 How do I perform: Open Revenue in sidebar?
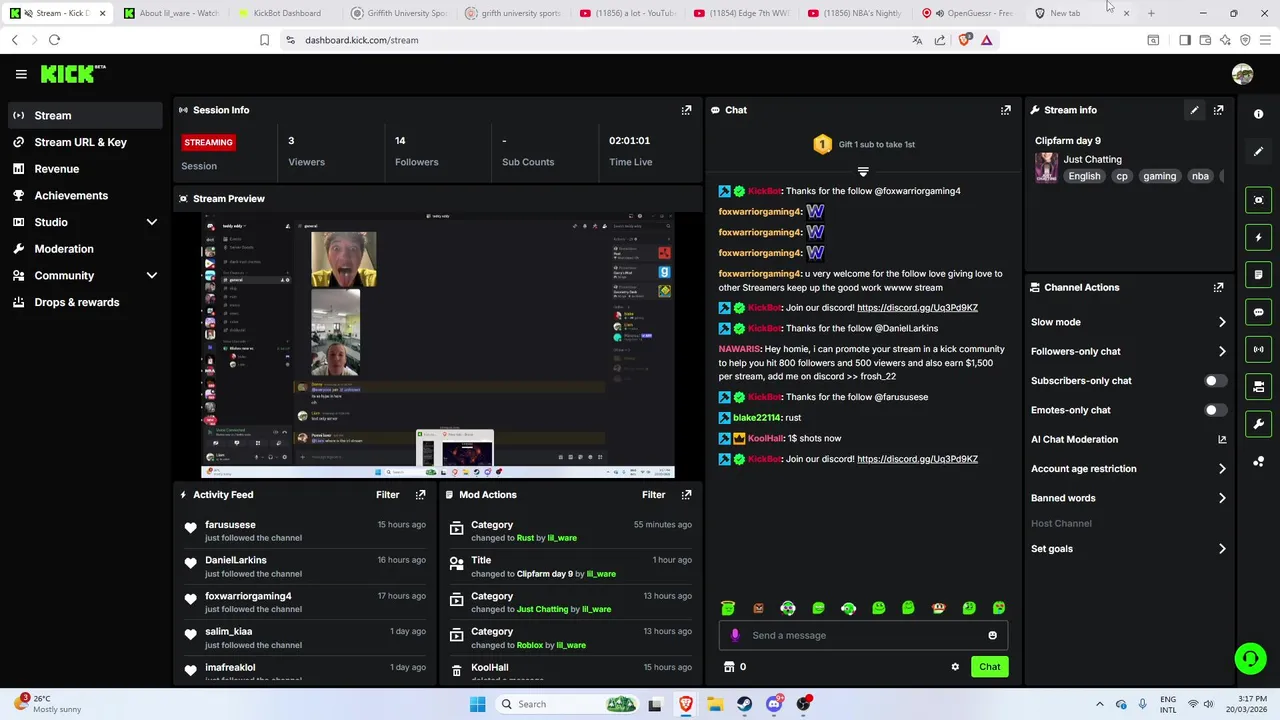85,169
